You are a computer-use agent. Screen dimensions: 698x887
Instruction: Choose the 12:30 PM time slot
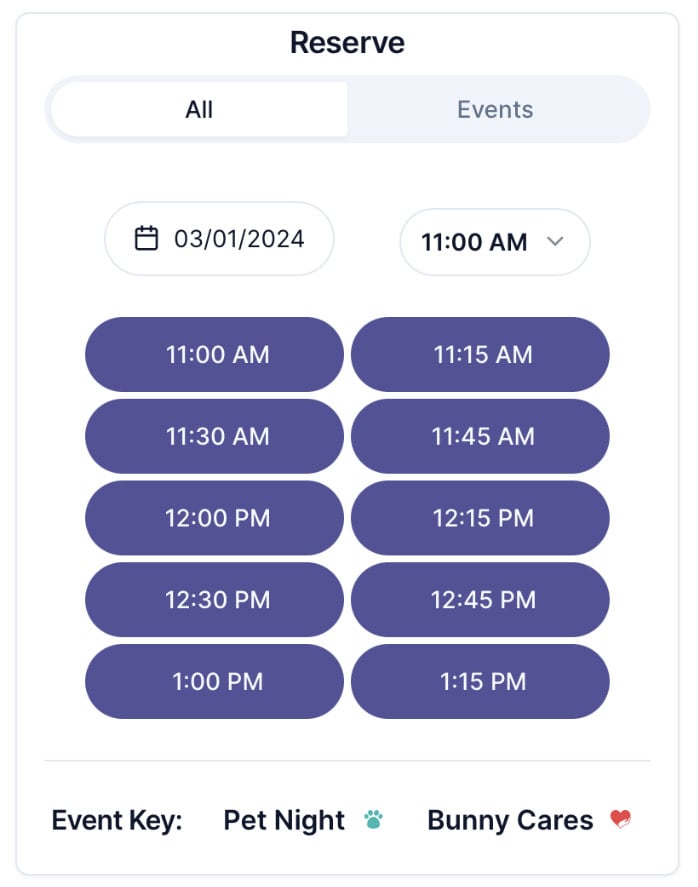215,600
